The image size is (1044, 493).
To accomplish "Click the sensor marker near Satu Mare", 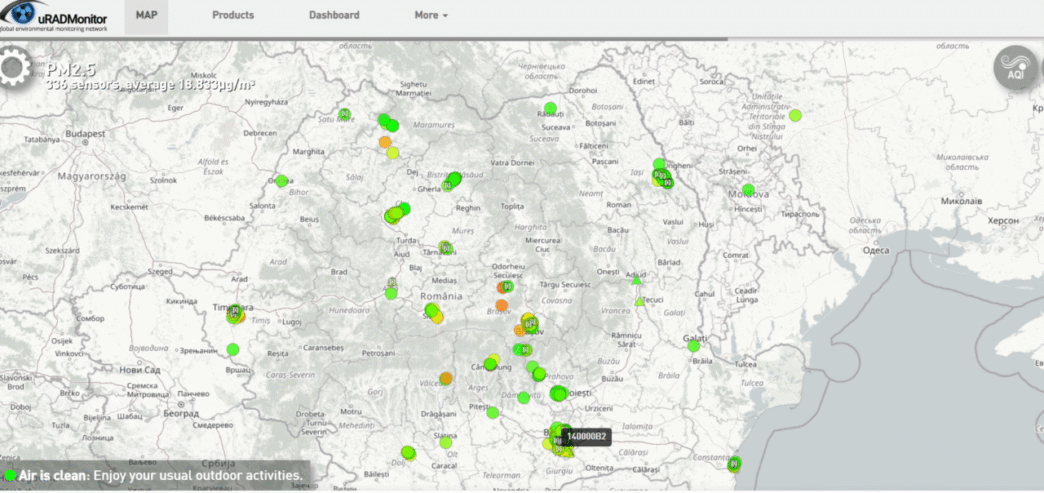I will (x=344, y=114).
